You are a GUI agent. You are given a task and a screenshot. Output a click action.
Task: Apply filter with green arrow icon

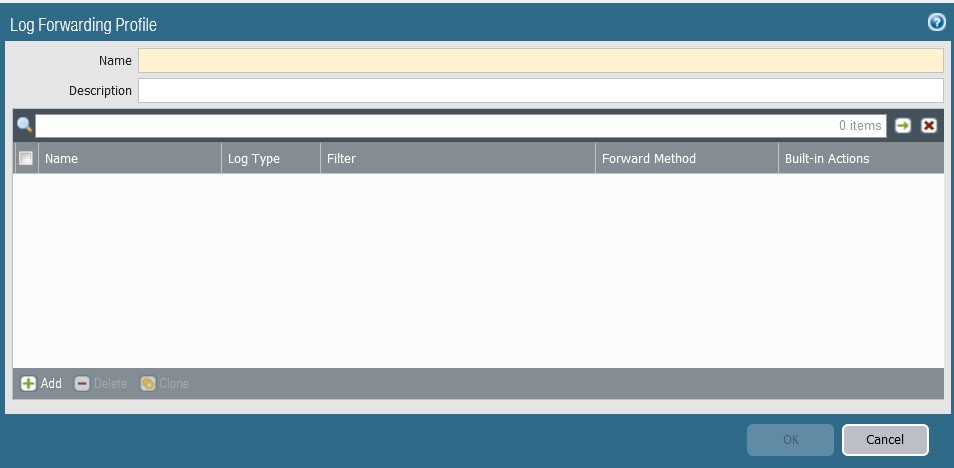point(903,125)
